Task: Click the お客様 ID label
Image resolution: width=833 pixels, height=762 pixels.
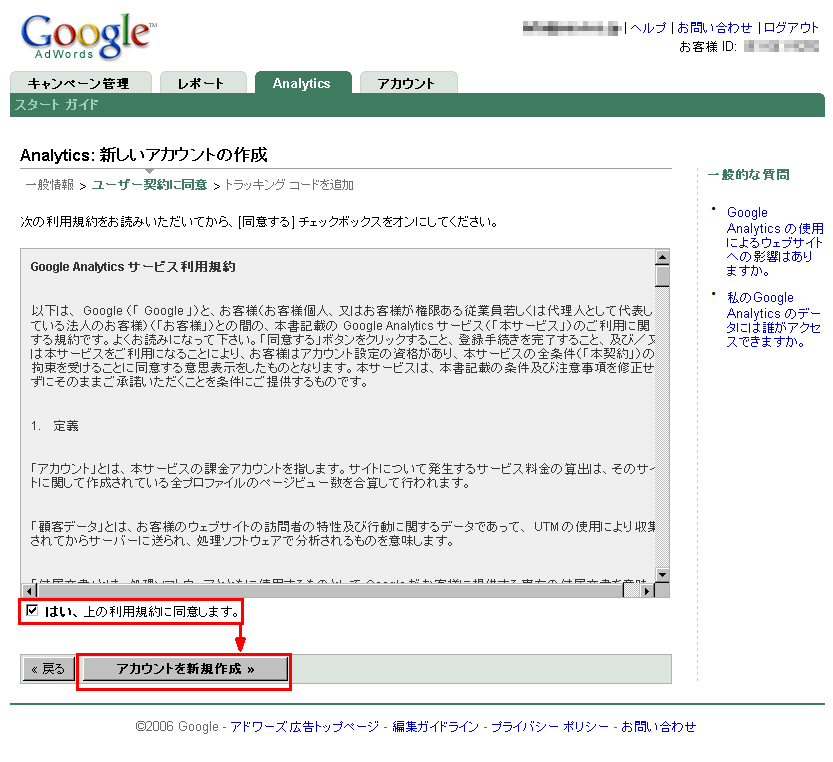Action: click(708, 47)
